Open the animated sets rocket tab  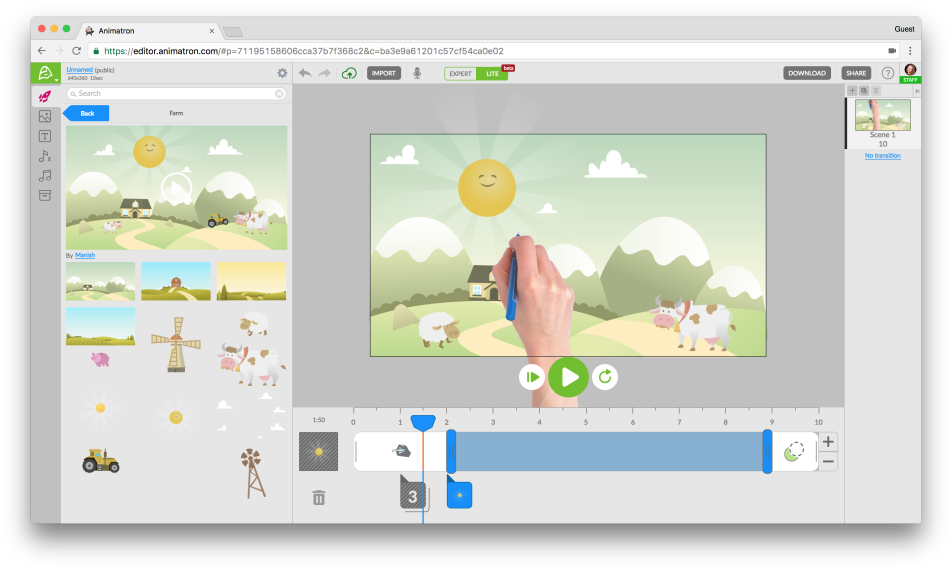pyautogui.click(x=45, y=96)
